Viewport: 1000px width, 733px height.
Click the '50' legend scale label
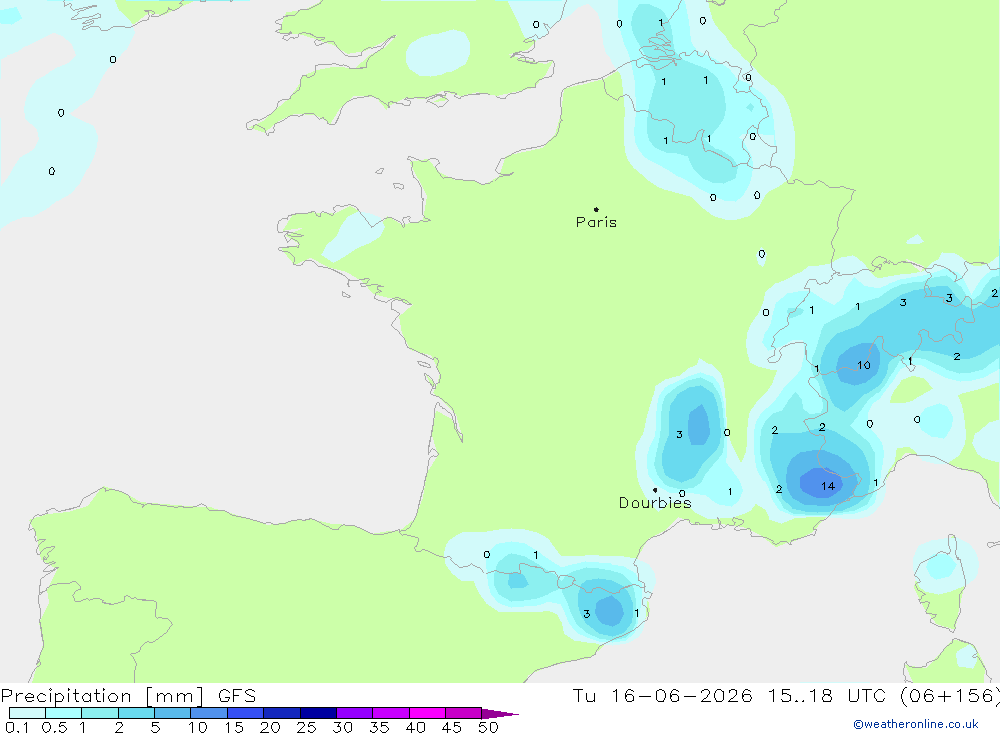(488, 727)
